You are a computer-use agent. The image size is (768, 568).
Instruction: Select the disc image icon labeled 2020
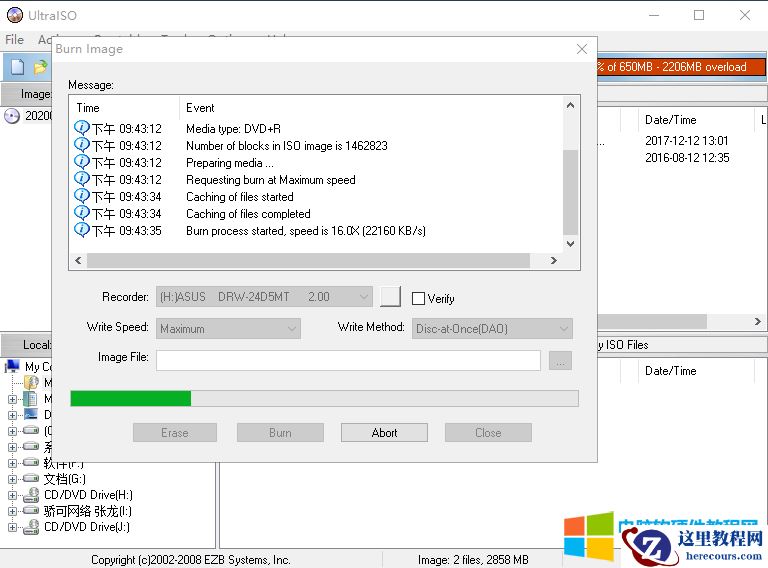pyautogui.click(x=12, y=116)
